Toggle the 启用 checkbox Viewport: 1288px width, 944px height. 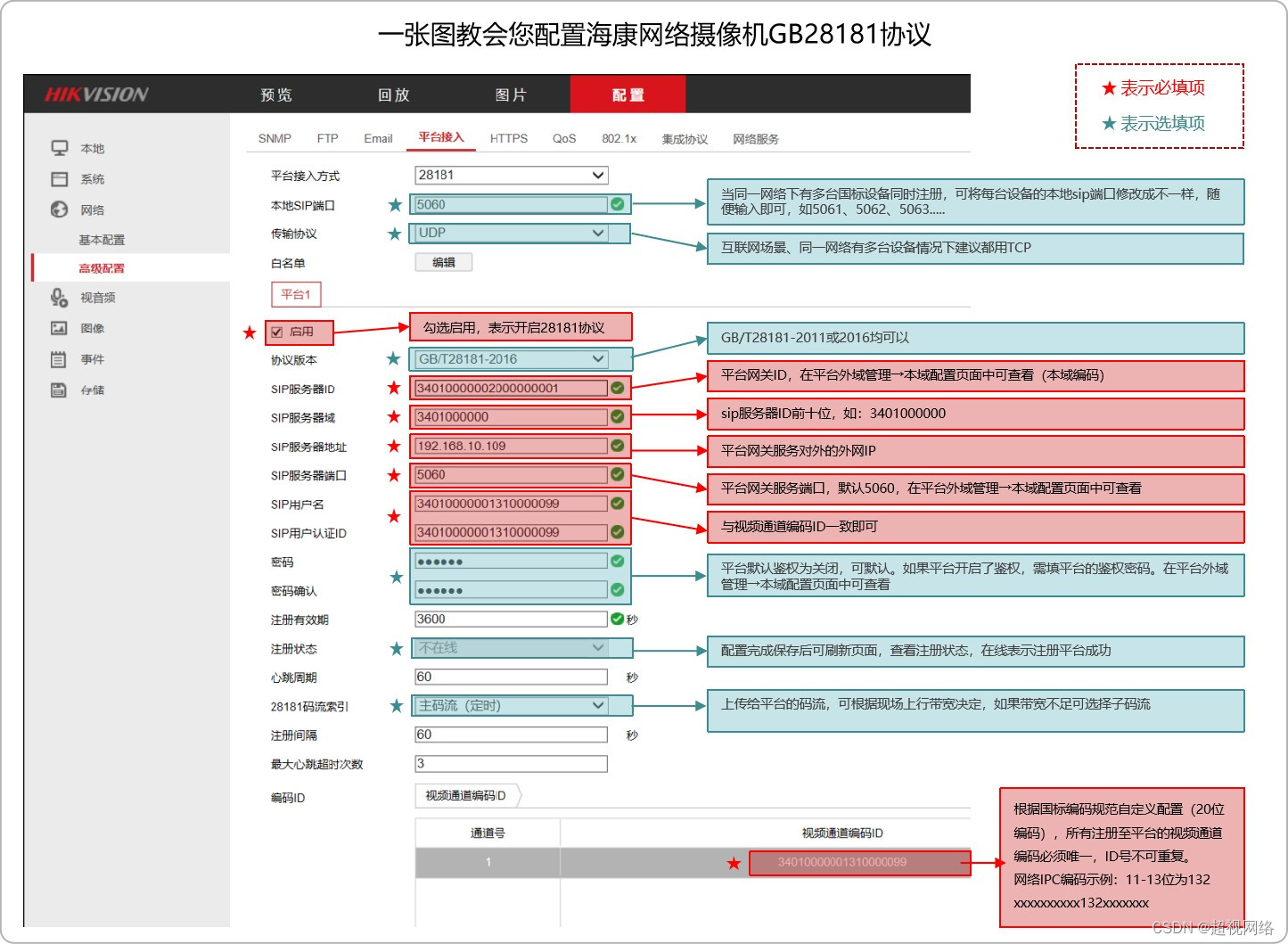(277, 332)
